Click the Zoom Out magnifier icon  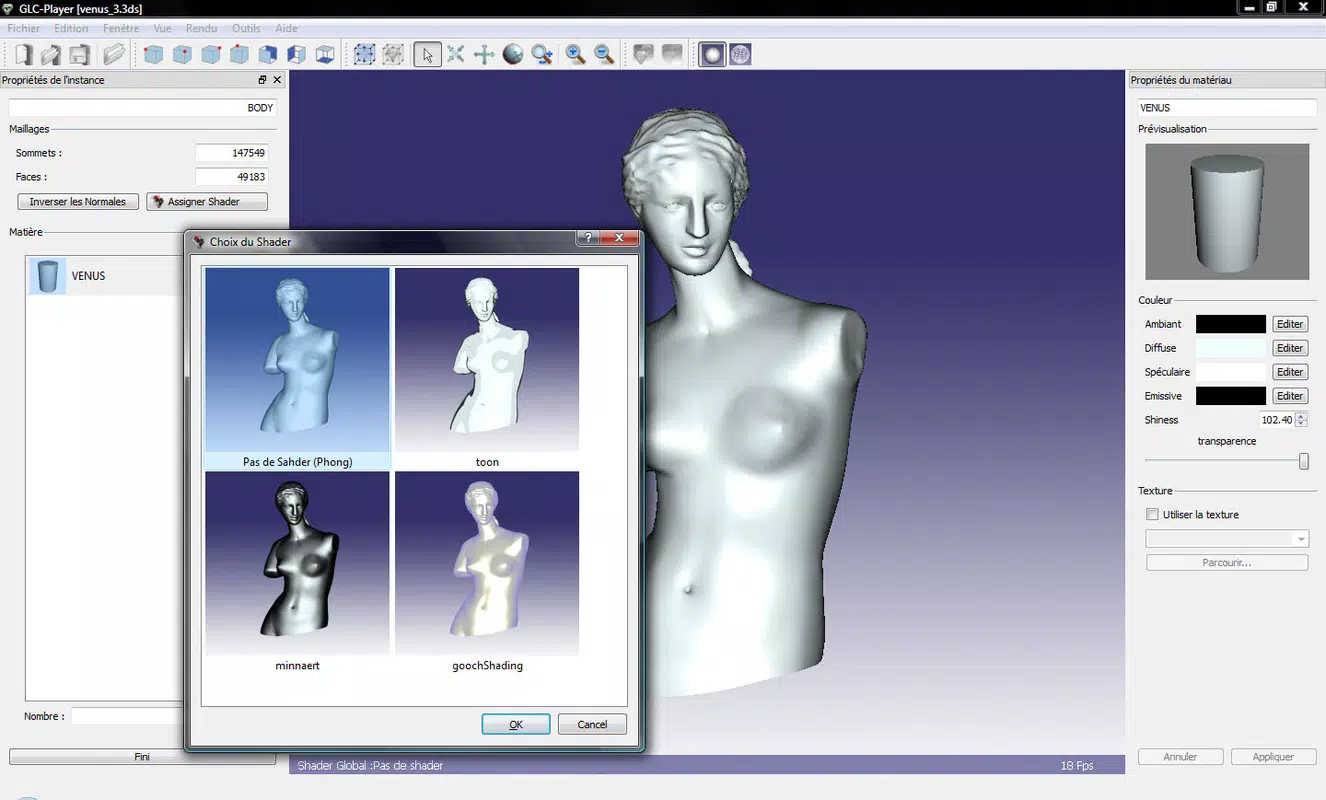(604, 55)
